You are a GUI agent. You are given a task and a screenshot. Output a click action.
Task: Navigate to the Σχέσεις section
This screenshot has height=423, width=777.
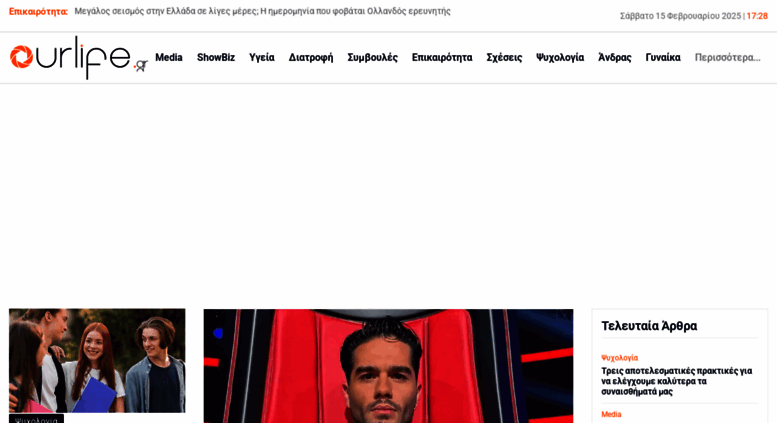[504, 57]
